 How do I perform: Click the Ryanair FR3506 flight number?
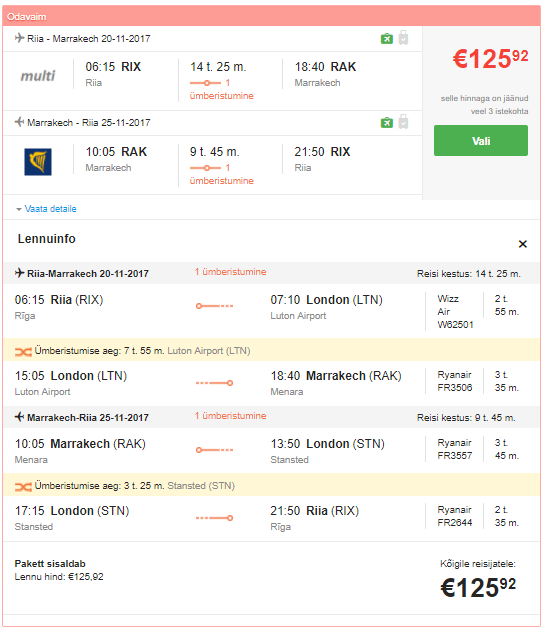click(455, 388)
